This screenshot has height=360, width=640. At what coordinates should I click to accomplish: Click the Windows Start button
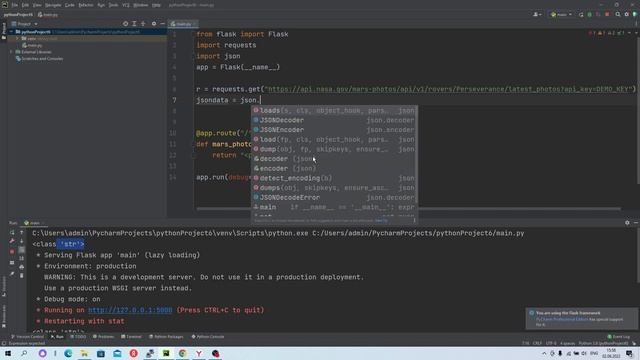tap(8, 353)
